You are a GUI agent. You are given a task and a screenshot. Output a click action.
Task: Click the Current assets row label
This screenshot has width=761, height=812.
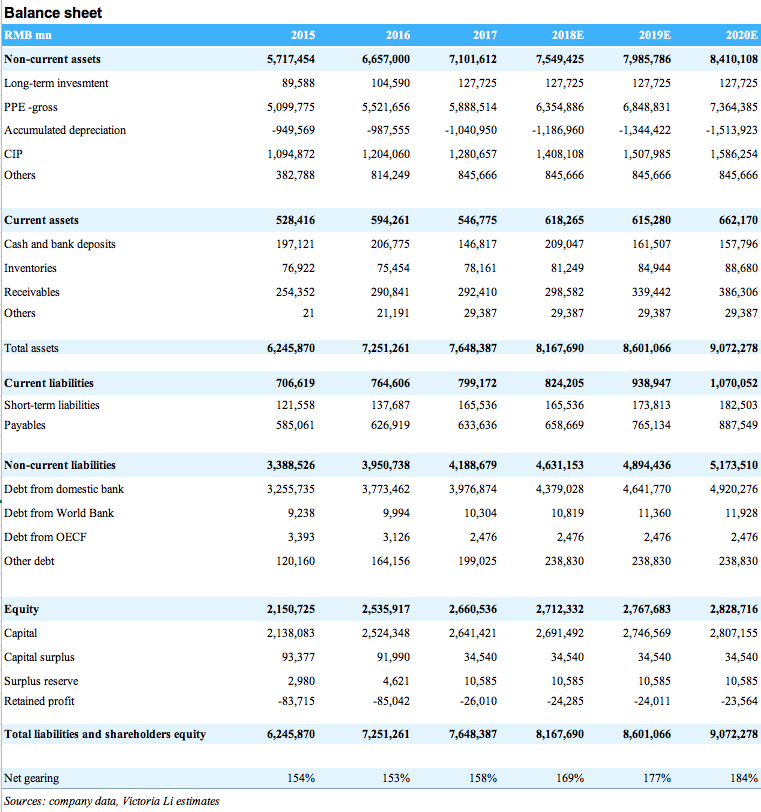[x=41, y=220]
